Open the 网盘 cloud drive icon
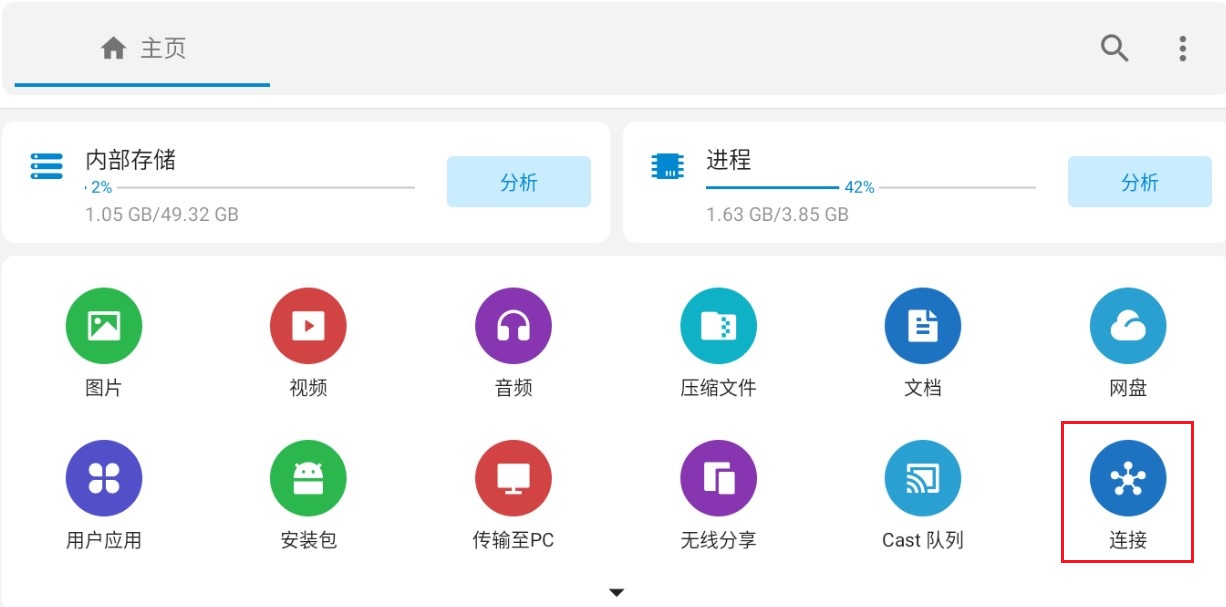The image size is (1226, 607). coord(1127,327)
